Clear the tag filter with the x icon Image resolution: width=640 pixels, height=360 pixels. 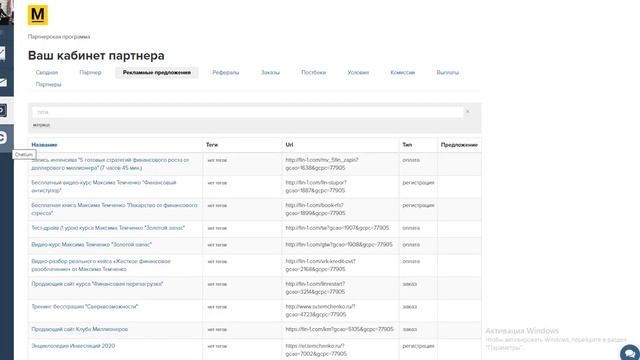coord(468,112)
